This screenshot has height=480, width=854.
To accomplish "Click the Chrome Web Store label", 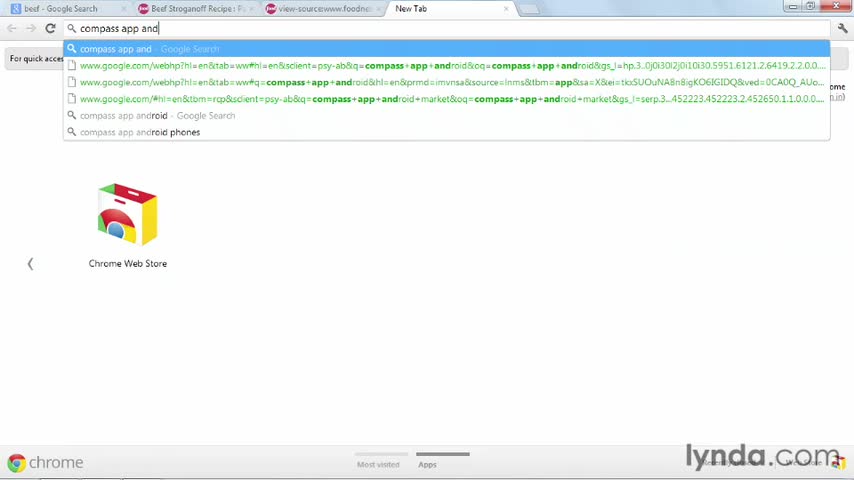I will pyautogui.click(x=127, y=264).
